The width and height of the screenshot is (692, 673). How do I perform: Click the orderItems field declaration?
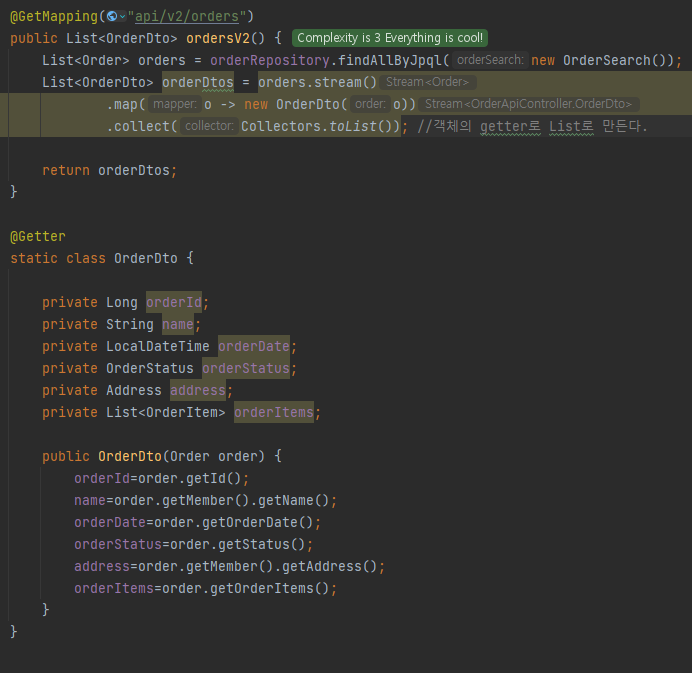pos(274,412)
